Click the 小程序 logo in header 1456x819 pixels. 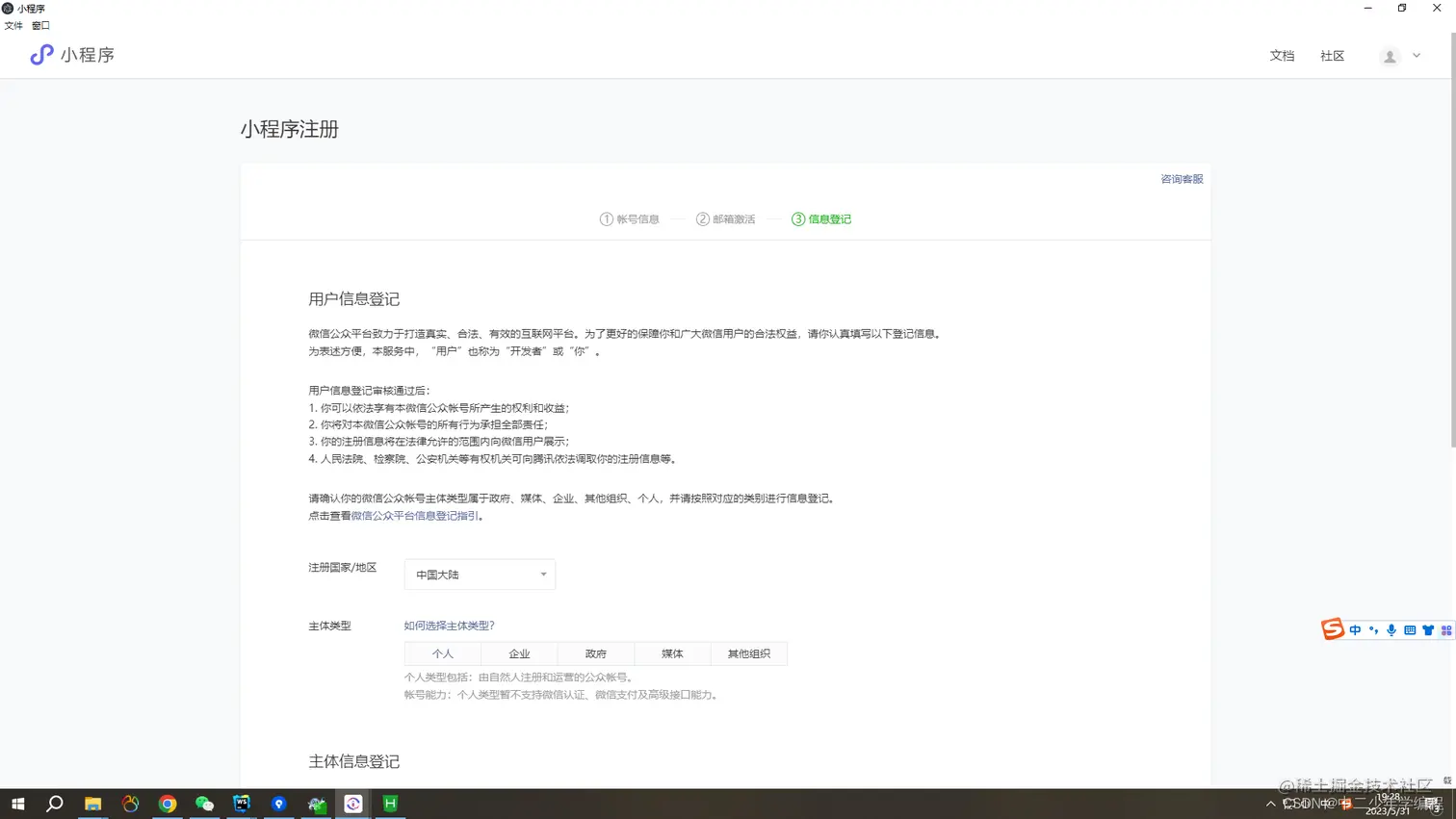coord(72,55)
